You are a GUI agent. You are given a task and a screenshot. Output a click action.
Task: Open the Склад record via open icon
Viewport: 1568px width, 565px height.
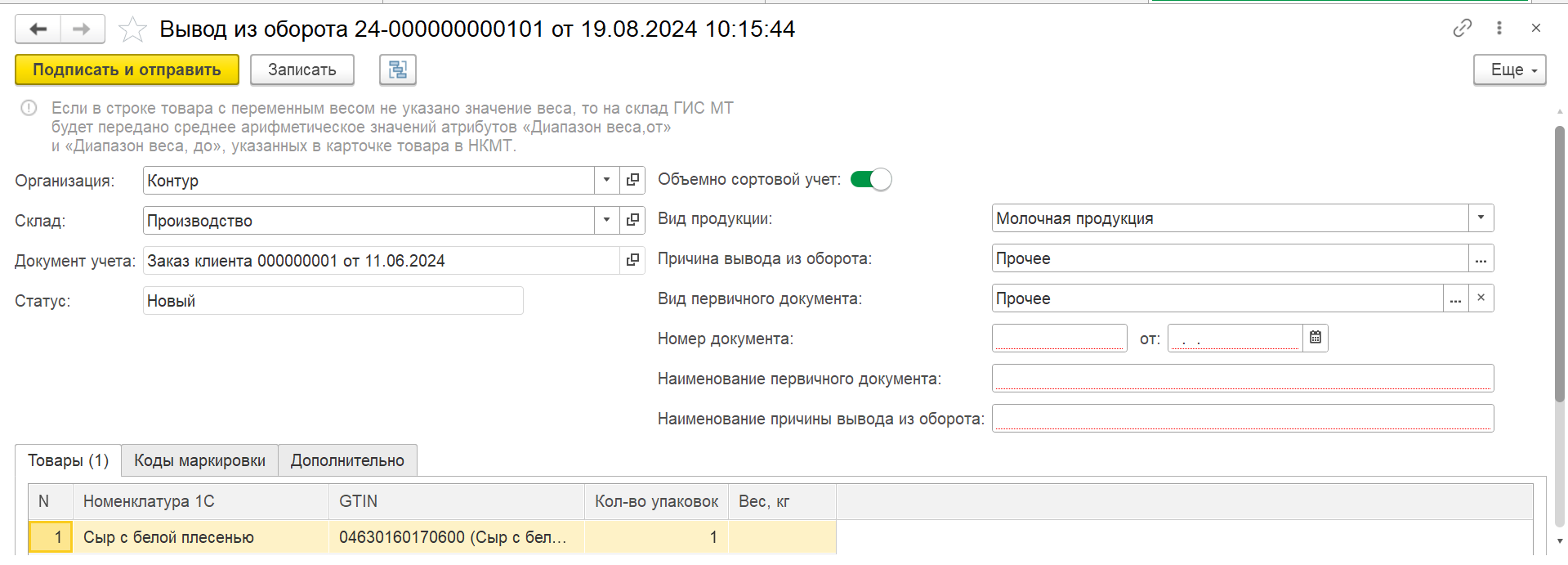[632, 220]
